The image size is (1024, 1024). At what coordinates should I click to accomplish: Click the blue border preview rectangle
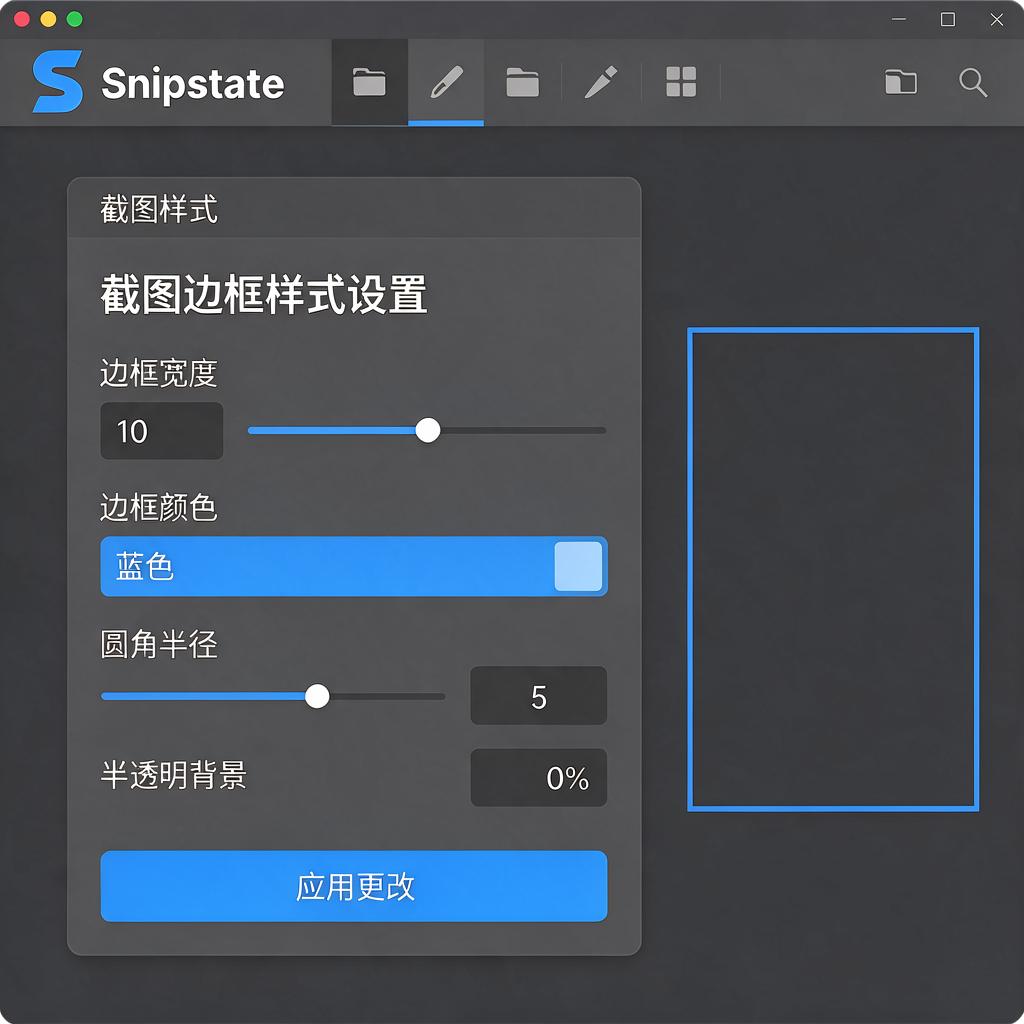(833, 569)
